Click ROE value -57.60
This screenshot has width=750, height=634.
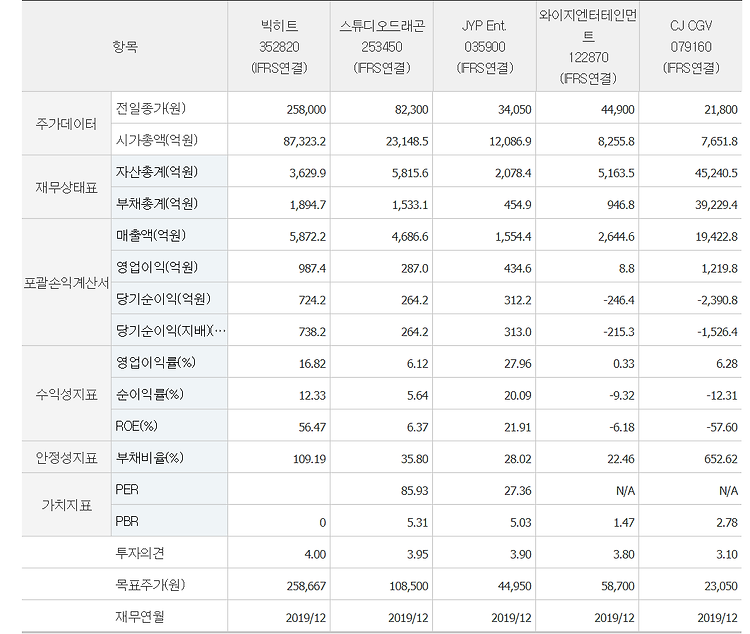(722, 427)
